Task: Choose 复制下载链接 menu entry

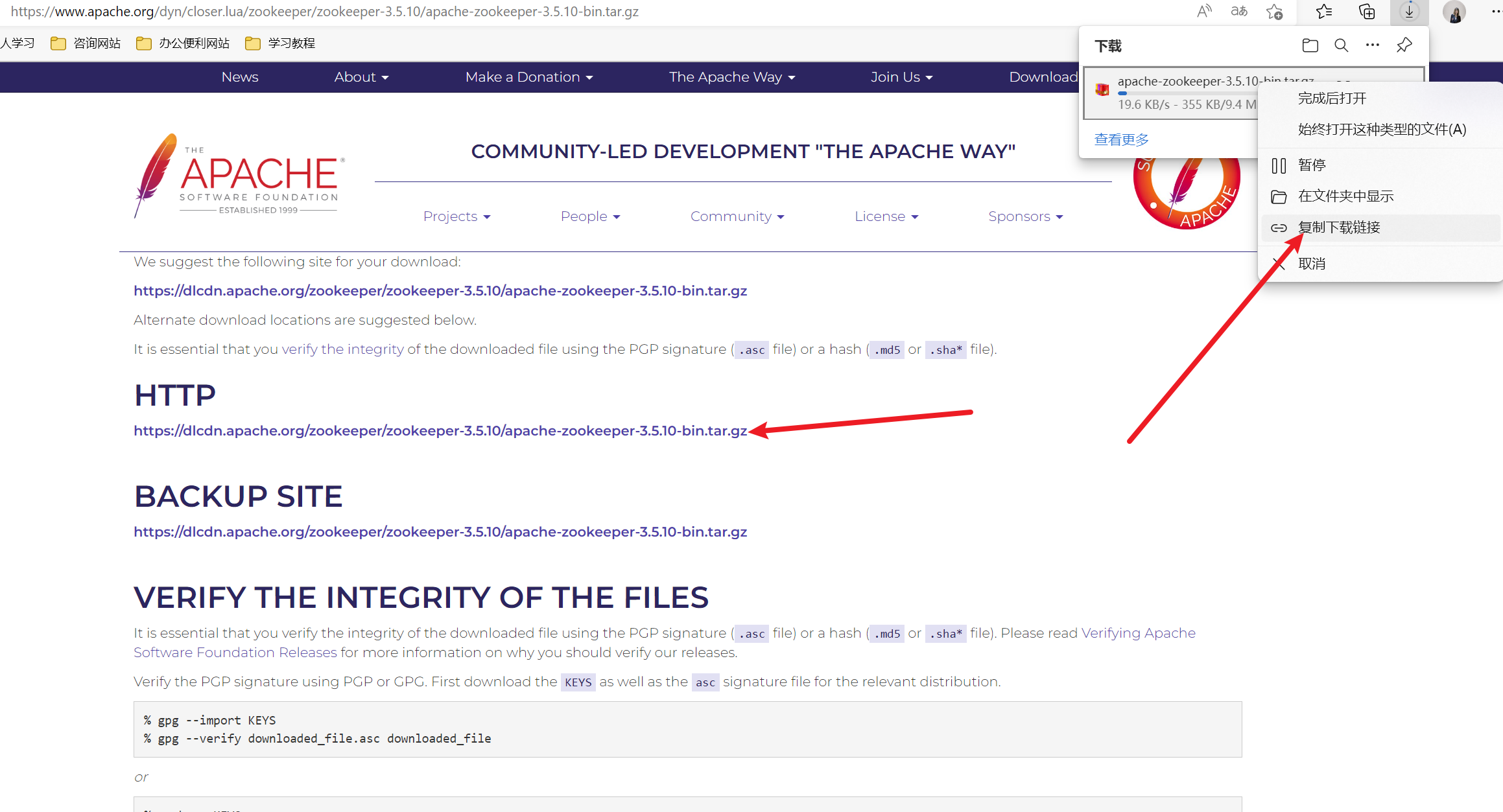Action: [1379, 227]
